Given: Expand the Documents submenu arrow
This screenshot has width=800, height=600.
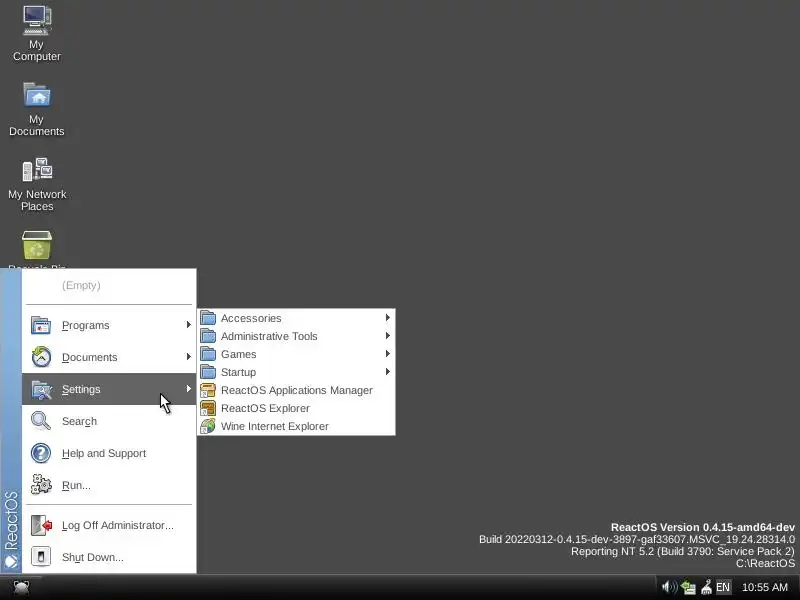Looking at the screenshot, I should (189, 357).
